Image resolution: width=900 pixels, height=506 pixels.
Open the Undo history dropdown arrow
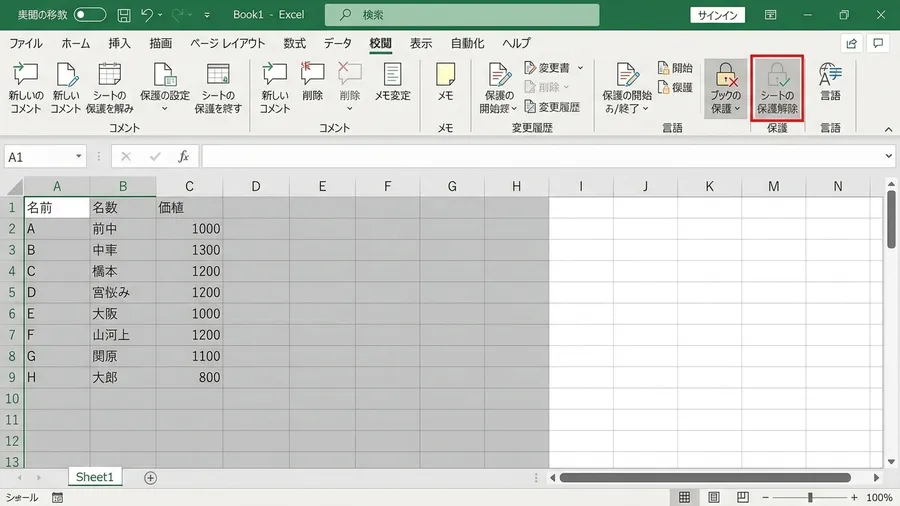(160, 15)
